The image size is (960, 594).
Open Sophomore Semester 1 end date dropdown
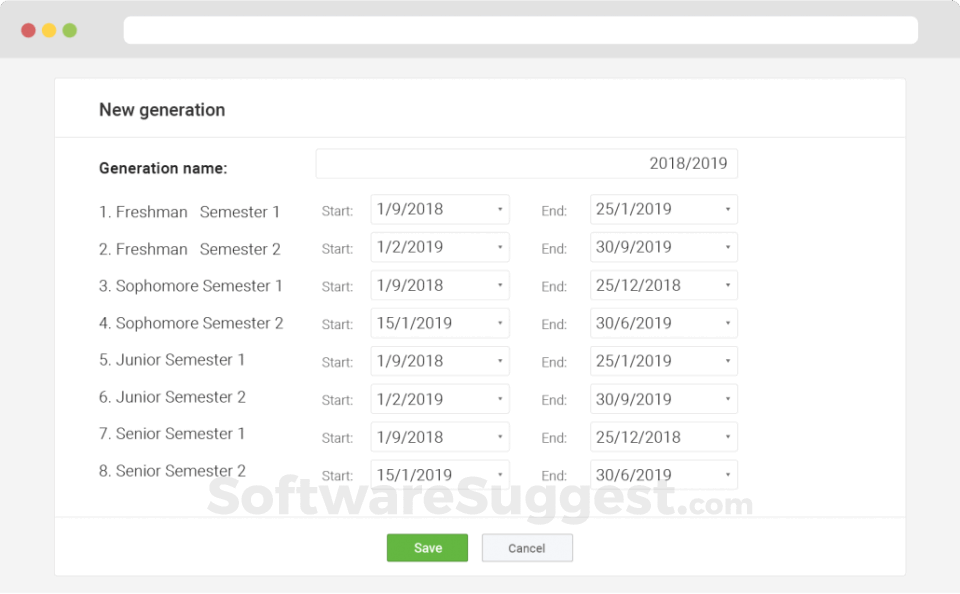point(664,285)
